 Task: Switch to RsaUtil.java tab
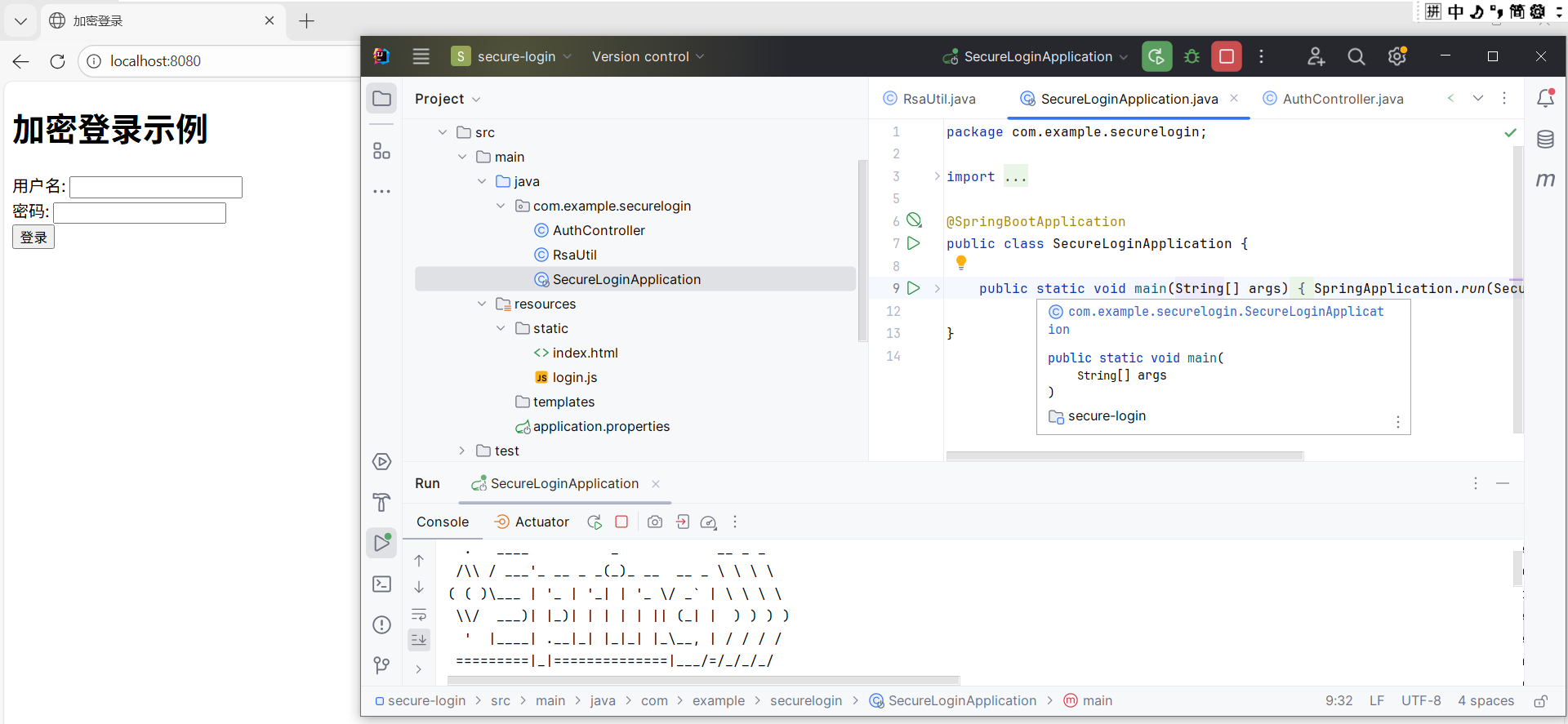[929, 99]
